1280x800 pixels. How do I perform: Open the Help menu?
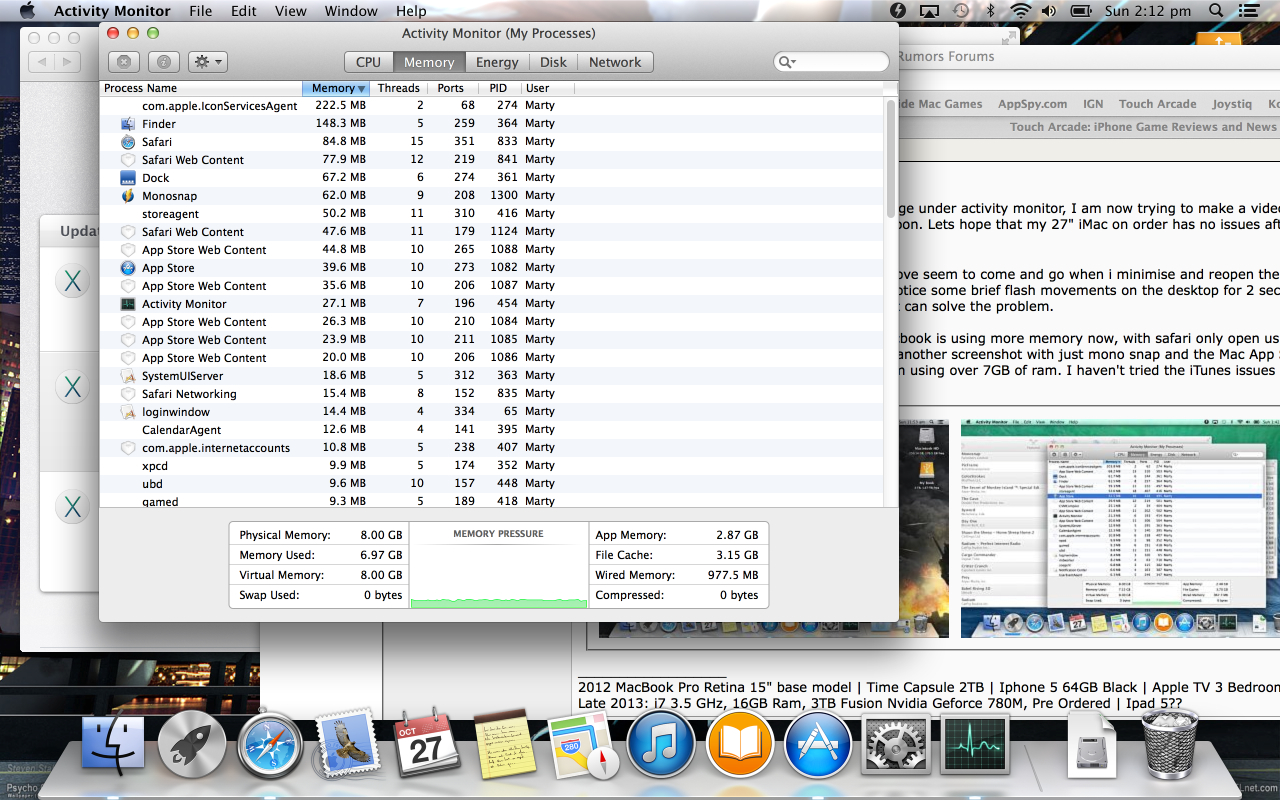(411, 11)
